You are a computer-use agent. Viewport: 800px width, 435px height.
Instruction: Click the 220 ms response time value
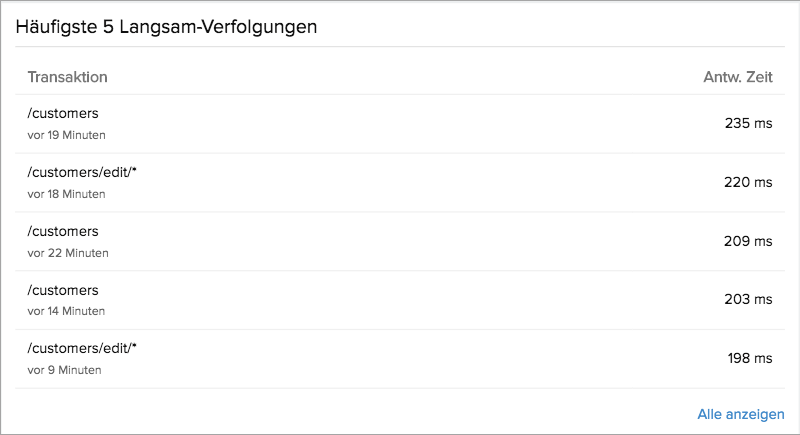point(748,183)
